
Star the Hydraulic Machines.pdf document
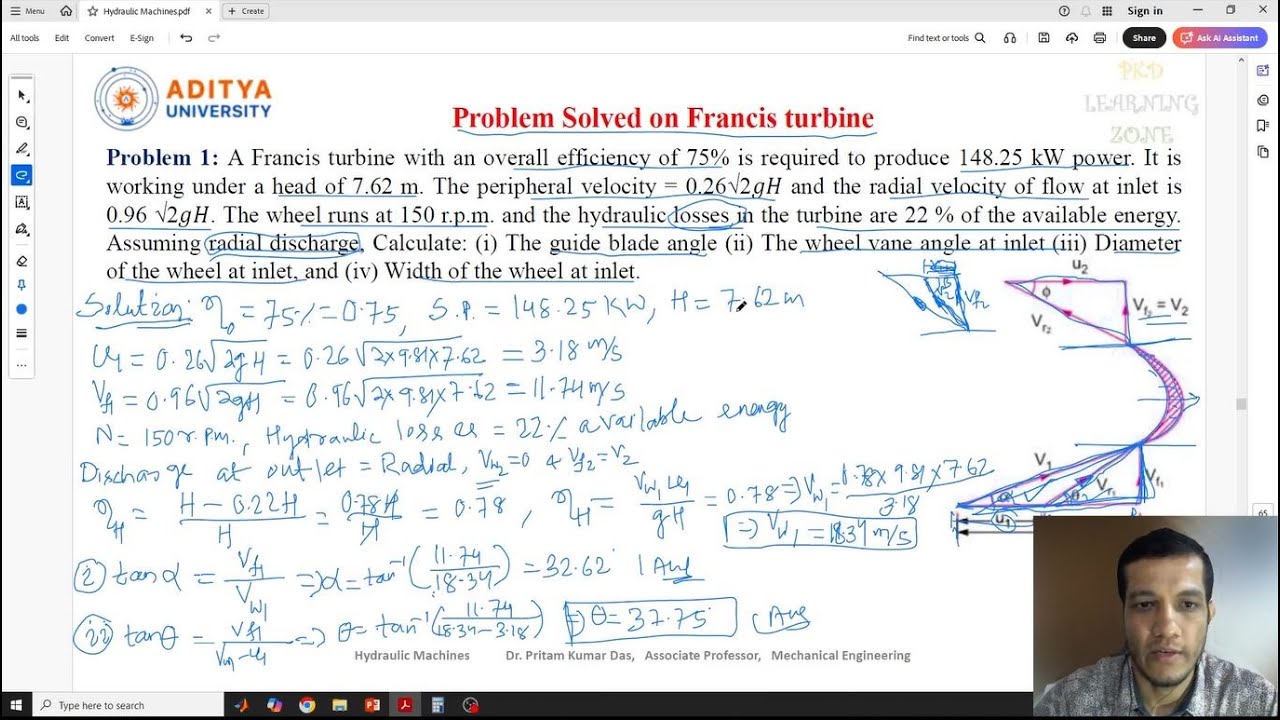[x=93, y=11]
